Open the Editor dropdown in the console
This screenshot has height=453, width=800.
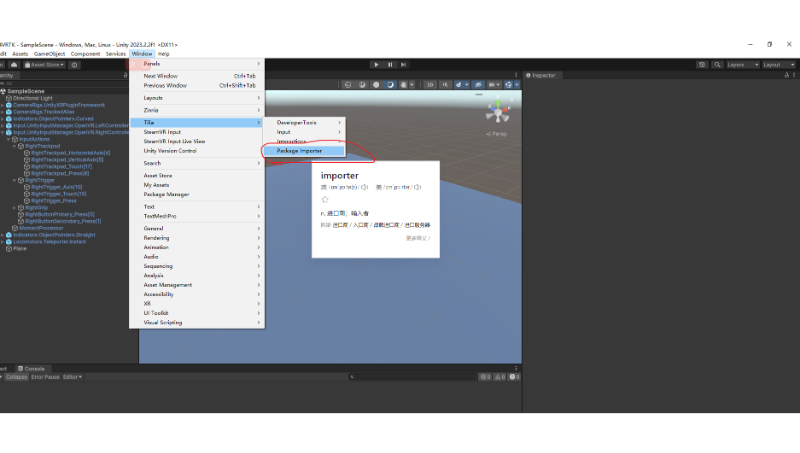pyautogui.click(x=72, y=377)
